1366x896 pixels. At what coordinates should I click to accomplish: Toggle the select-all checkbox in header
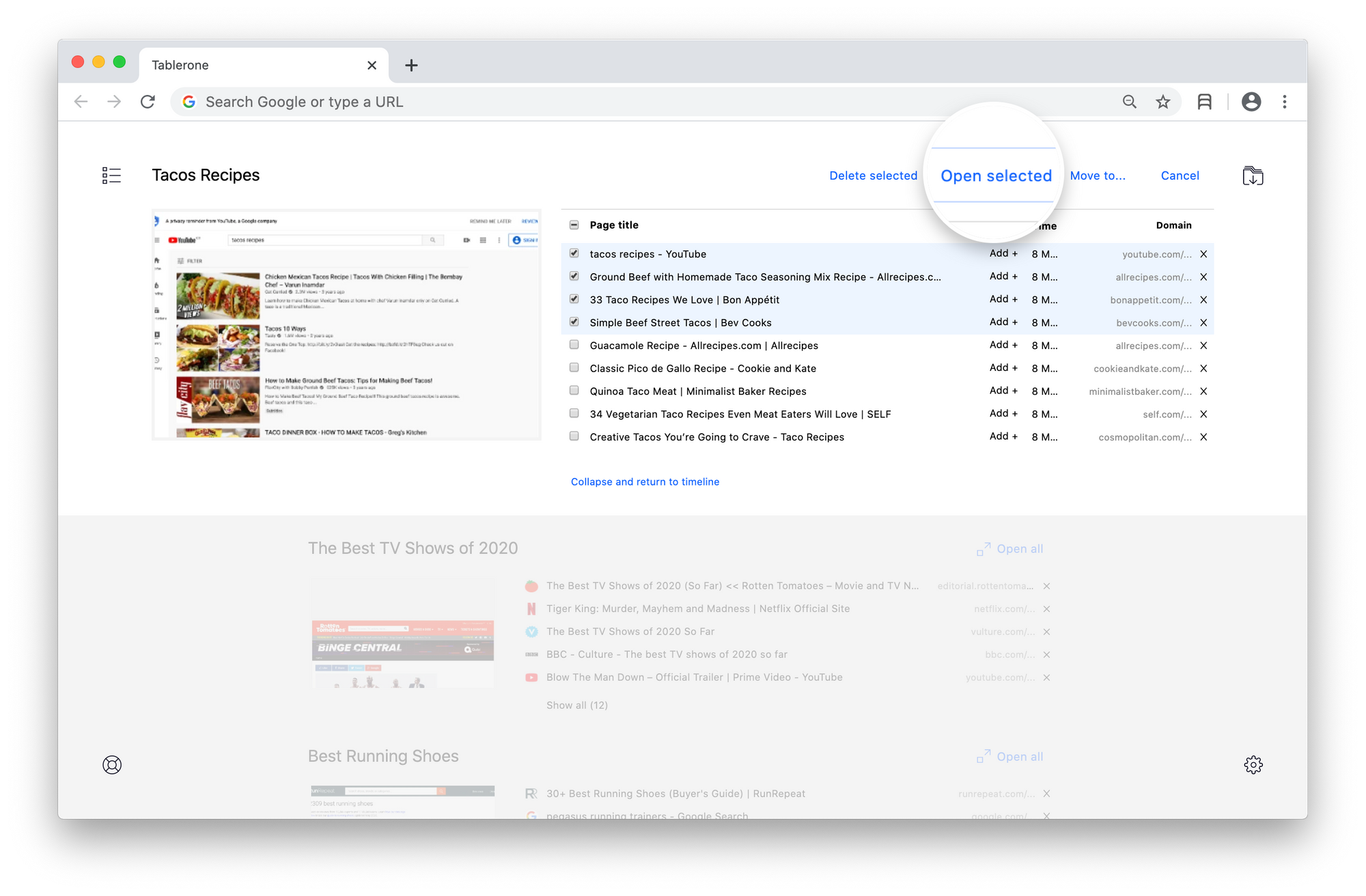tap(574, 225)
